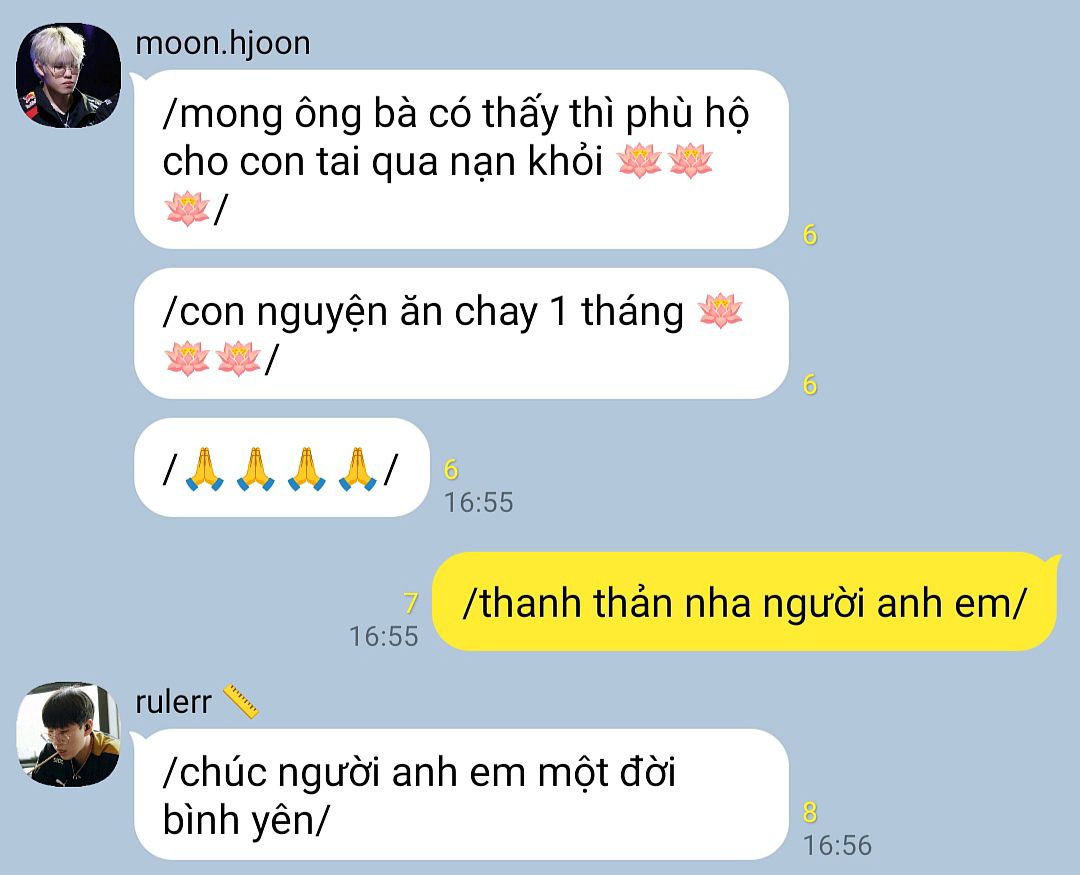The image size is (1080, 875).
Task: Select the message starting 'mong ông bà'
Action: click(x=461, y=159)
